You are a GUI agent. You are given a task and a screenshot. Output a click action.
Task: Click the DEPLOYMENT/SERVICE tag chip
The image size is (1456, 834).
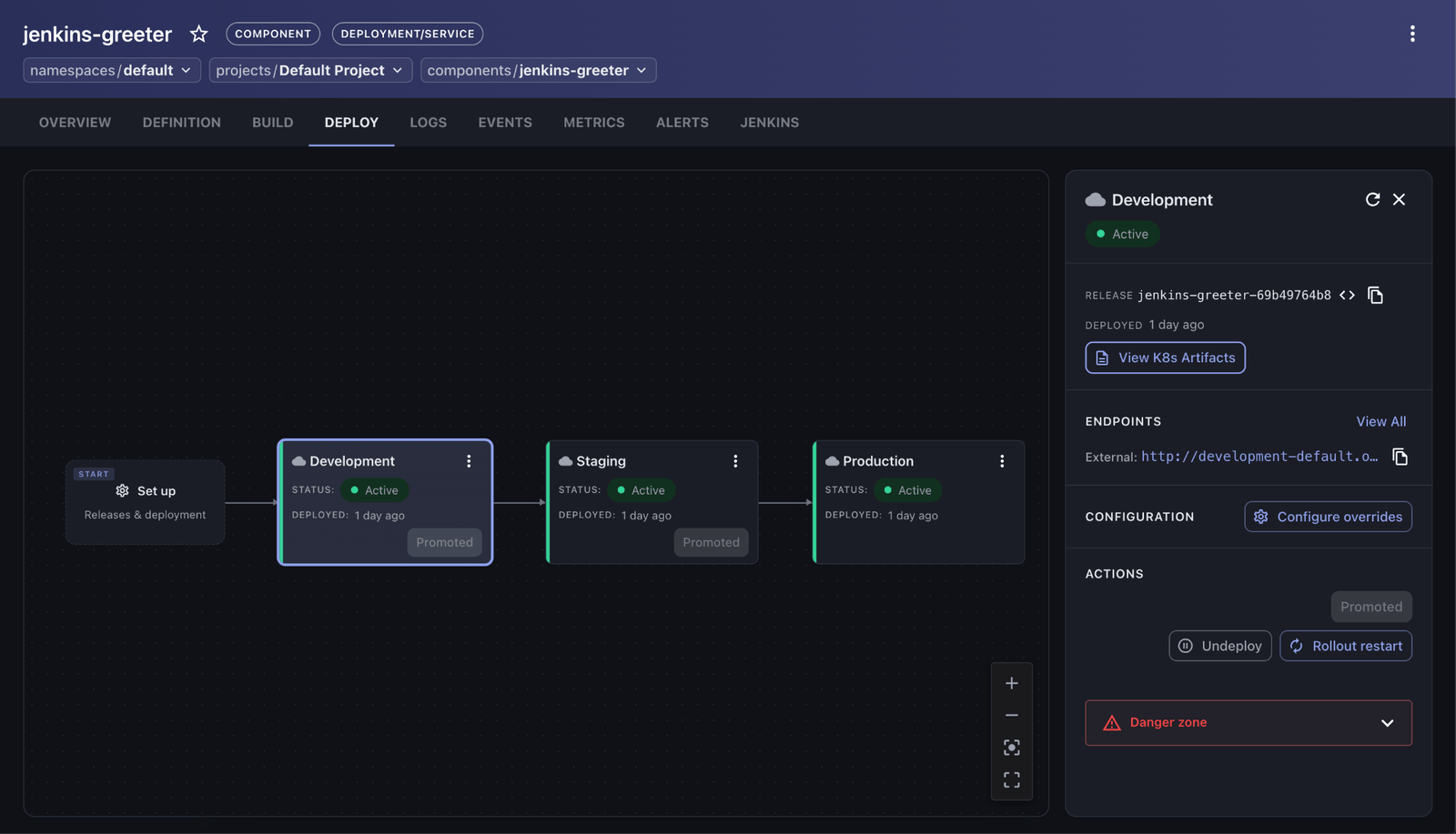tap(408, 34)
